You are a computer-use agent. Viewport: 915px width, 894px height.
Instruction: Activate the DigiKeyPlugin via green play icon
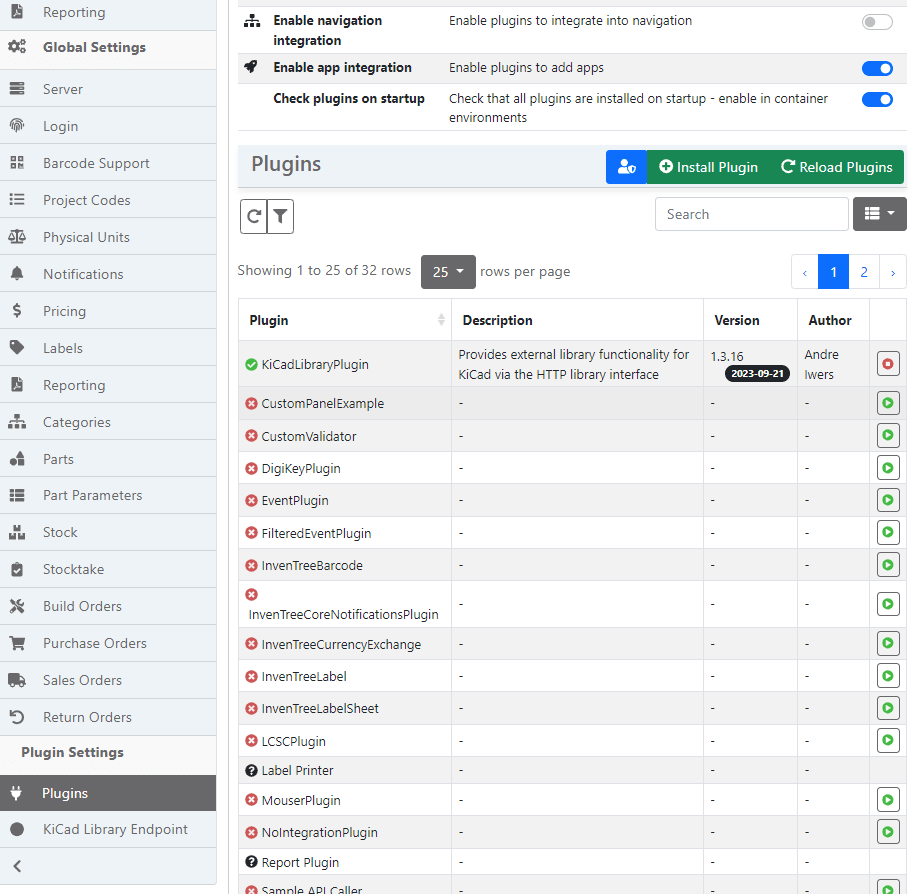click(x=888, y=468)
